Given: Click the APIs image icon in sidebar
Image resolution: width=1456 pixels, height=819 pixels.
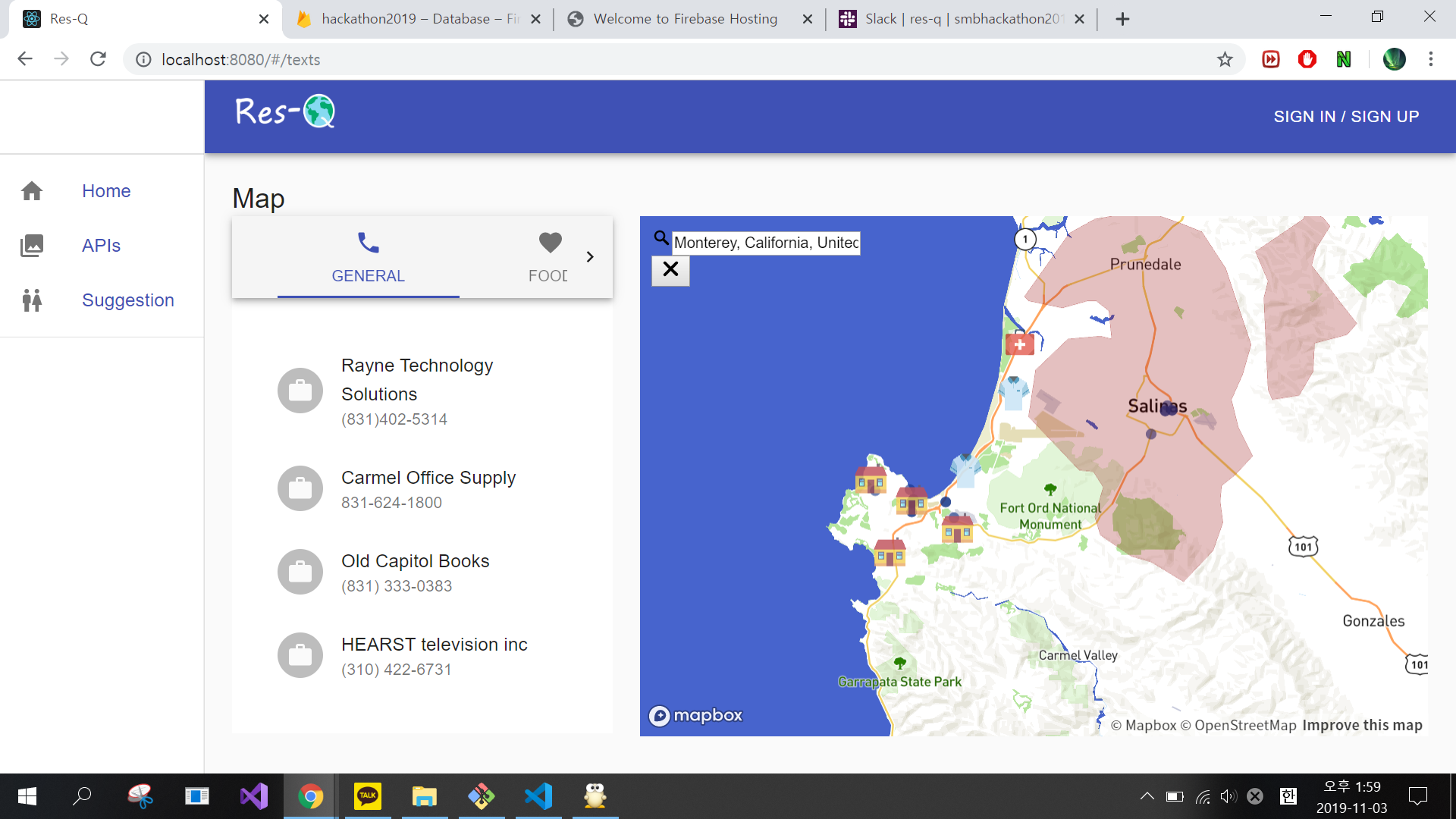Looking at the screenshot, I should point(32,246).
